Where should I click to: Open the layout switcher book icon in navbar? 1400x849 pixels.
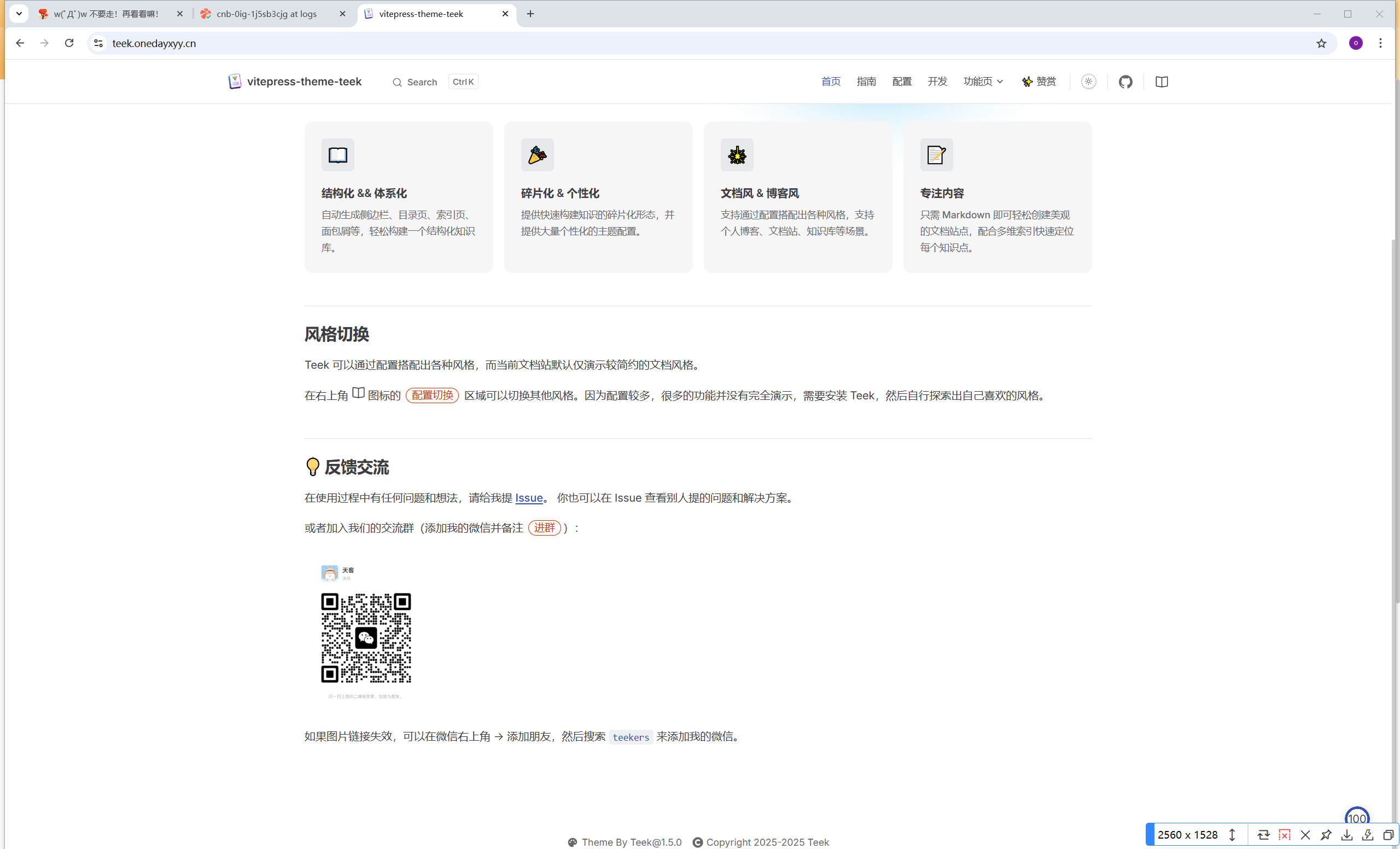pyautogui.click(x=1162, y=82)
